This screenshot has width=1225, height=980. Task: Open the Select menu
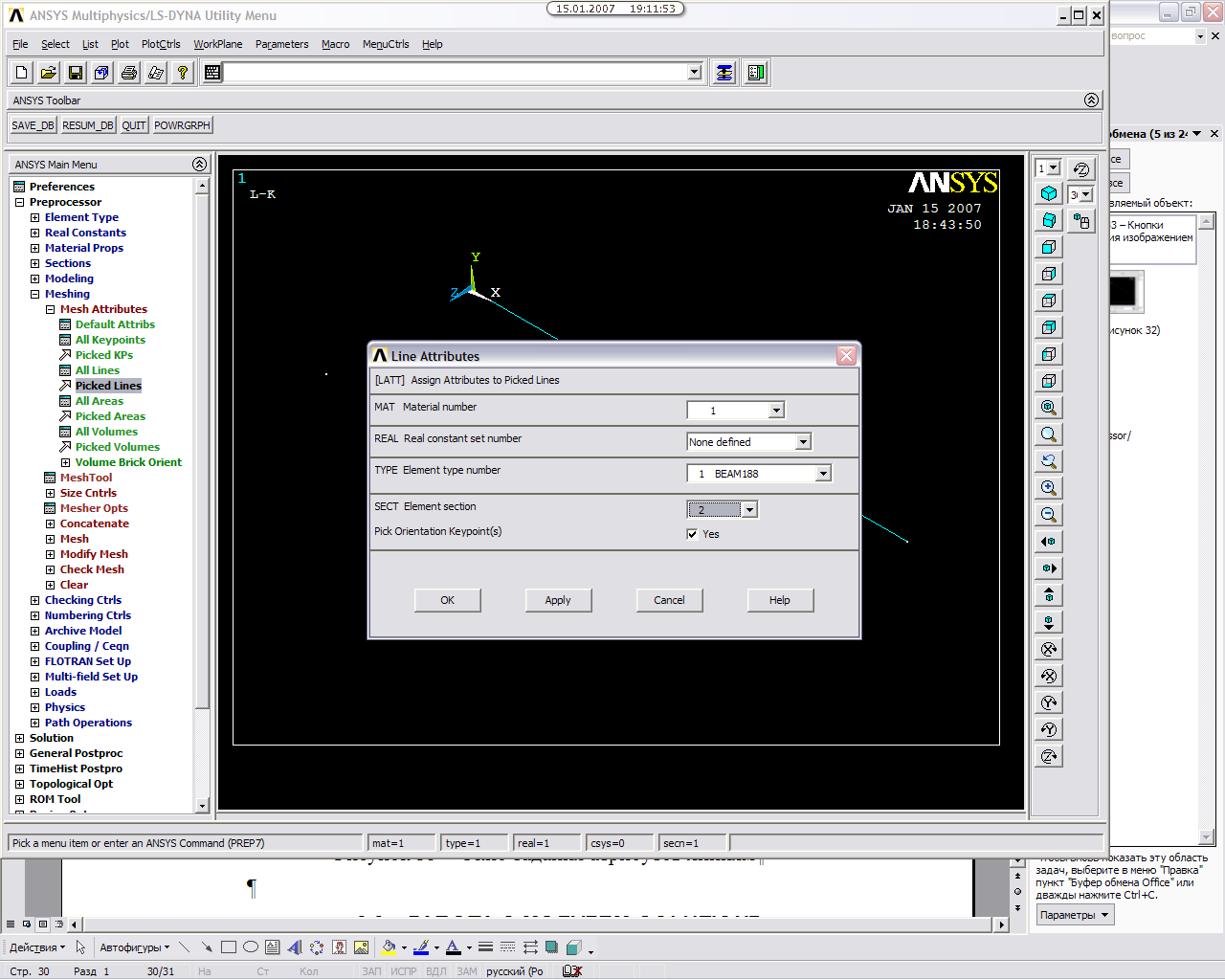[x=56, y=44]
